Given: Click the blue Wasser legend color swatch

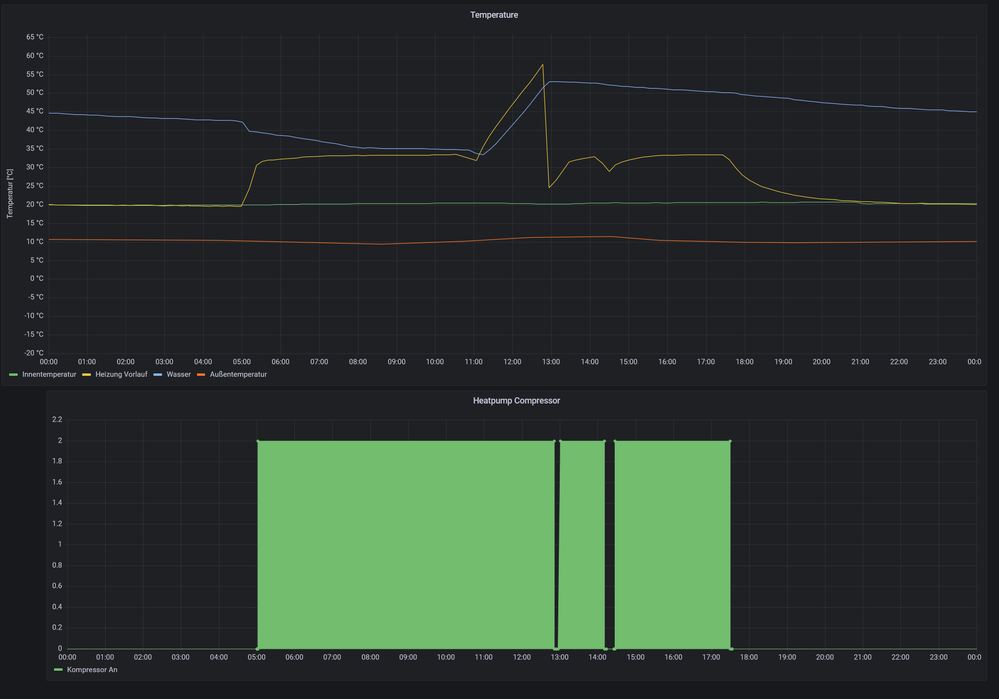Looking at the screenshot, I should 157,375.
